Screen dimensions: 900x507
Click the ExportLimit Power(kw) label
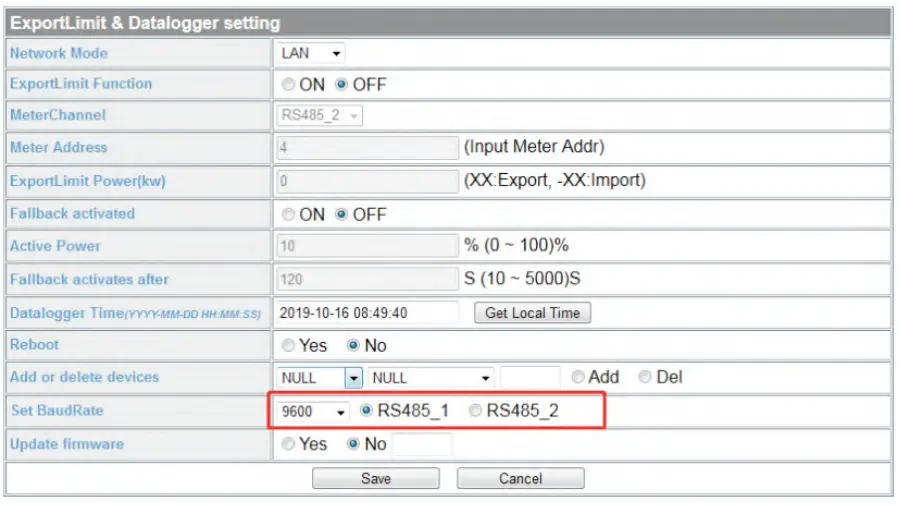click(x=88, y=181)
